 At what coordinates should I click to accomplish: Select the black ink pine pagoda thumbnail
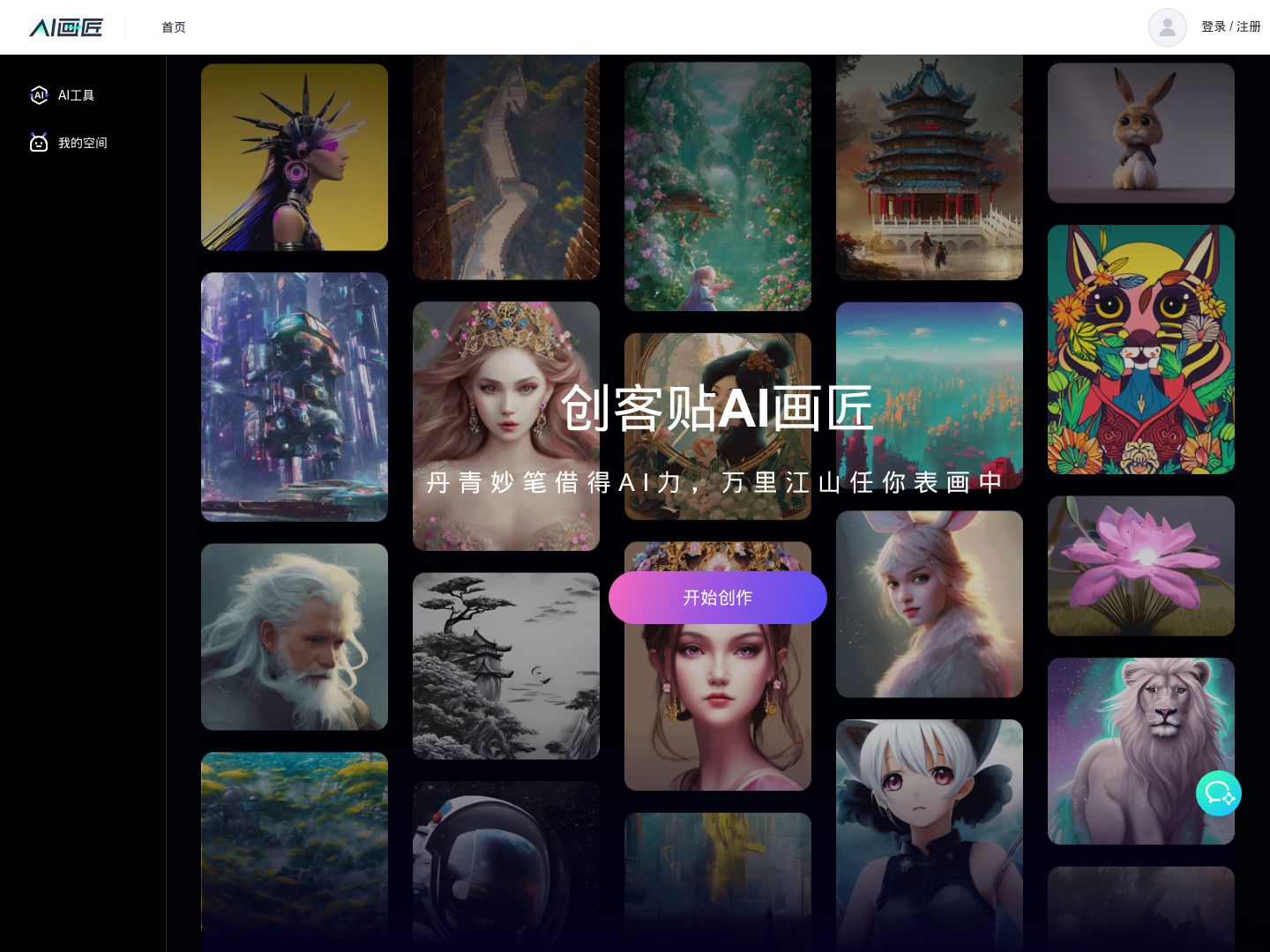tap(506, 666)
